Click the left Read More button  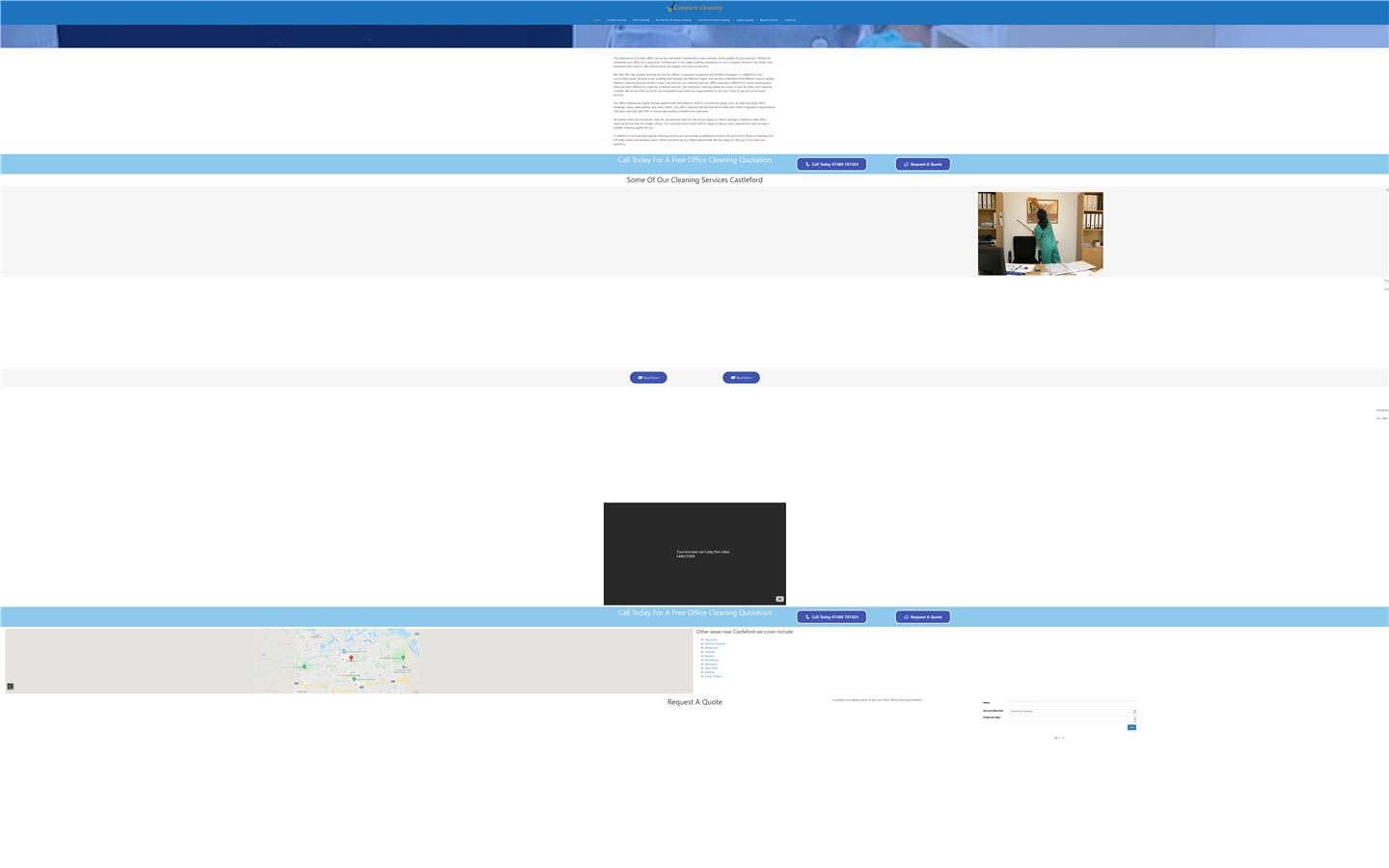pos(648,378)
